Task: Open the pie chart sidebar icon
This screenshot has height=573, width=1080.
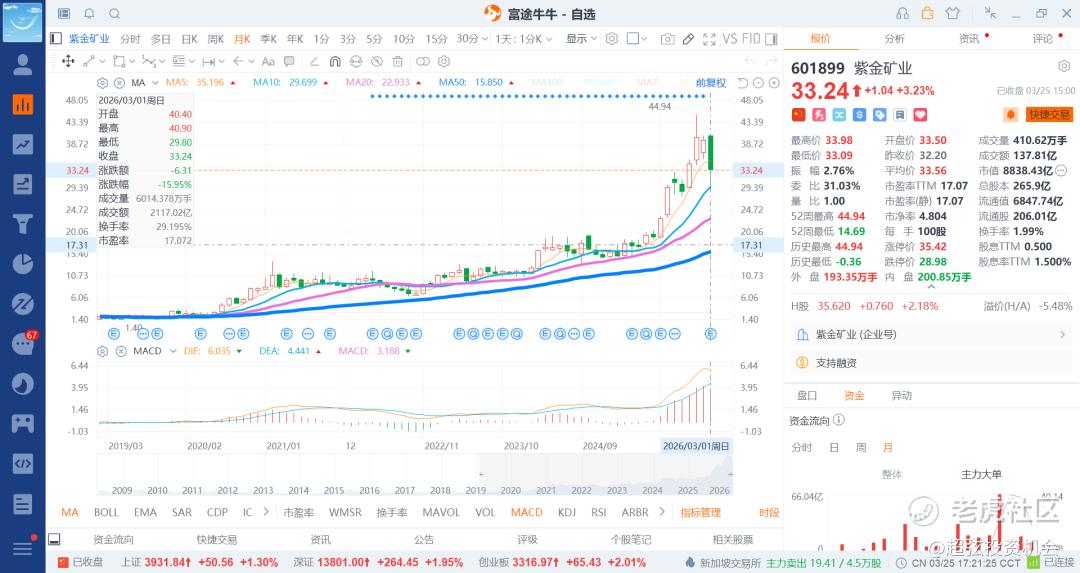Action: click(23, 264)
